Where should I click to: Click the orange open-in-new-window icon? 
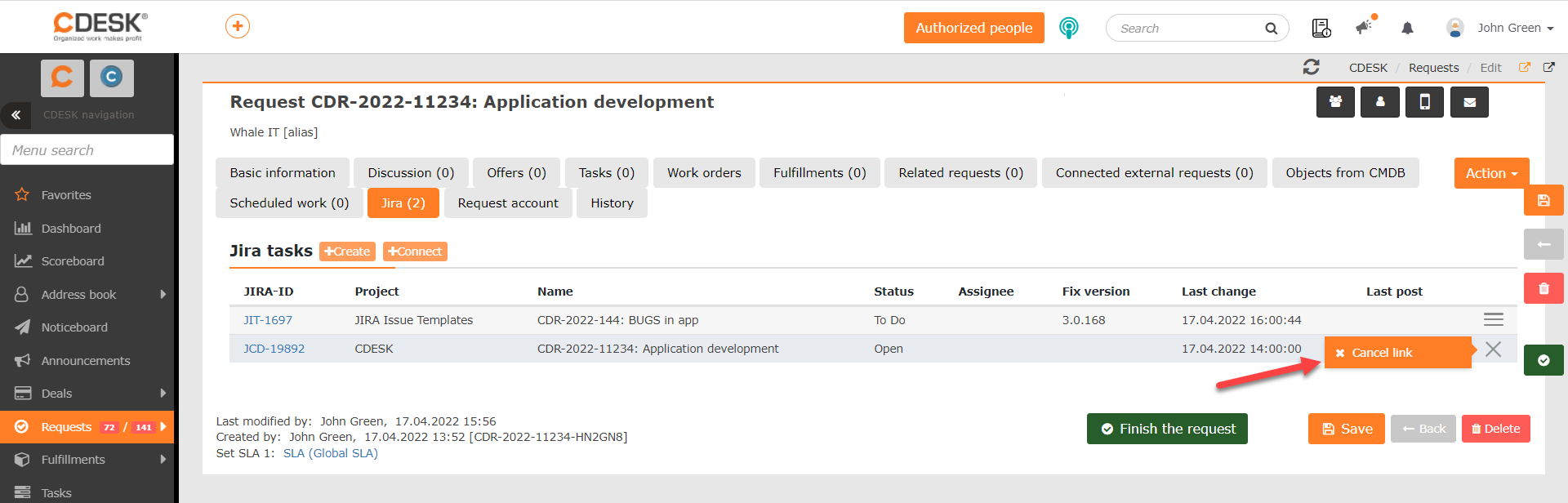click(1524, 67)
